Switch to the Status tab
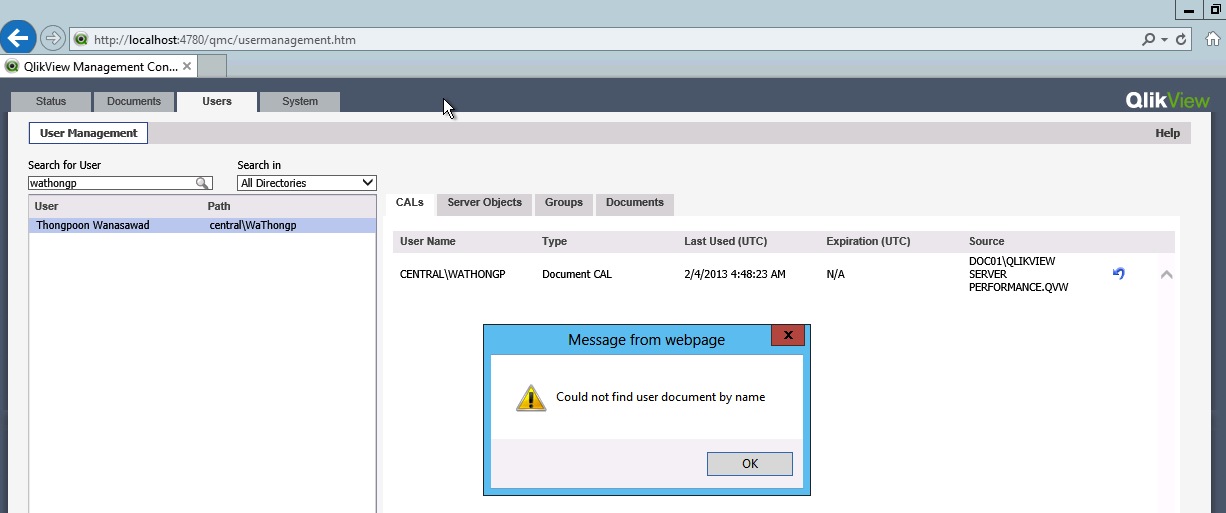1226x513 pixels. coord(51,101)
